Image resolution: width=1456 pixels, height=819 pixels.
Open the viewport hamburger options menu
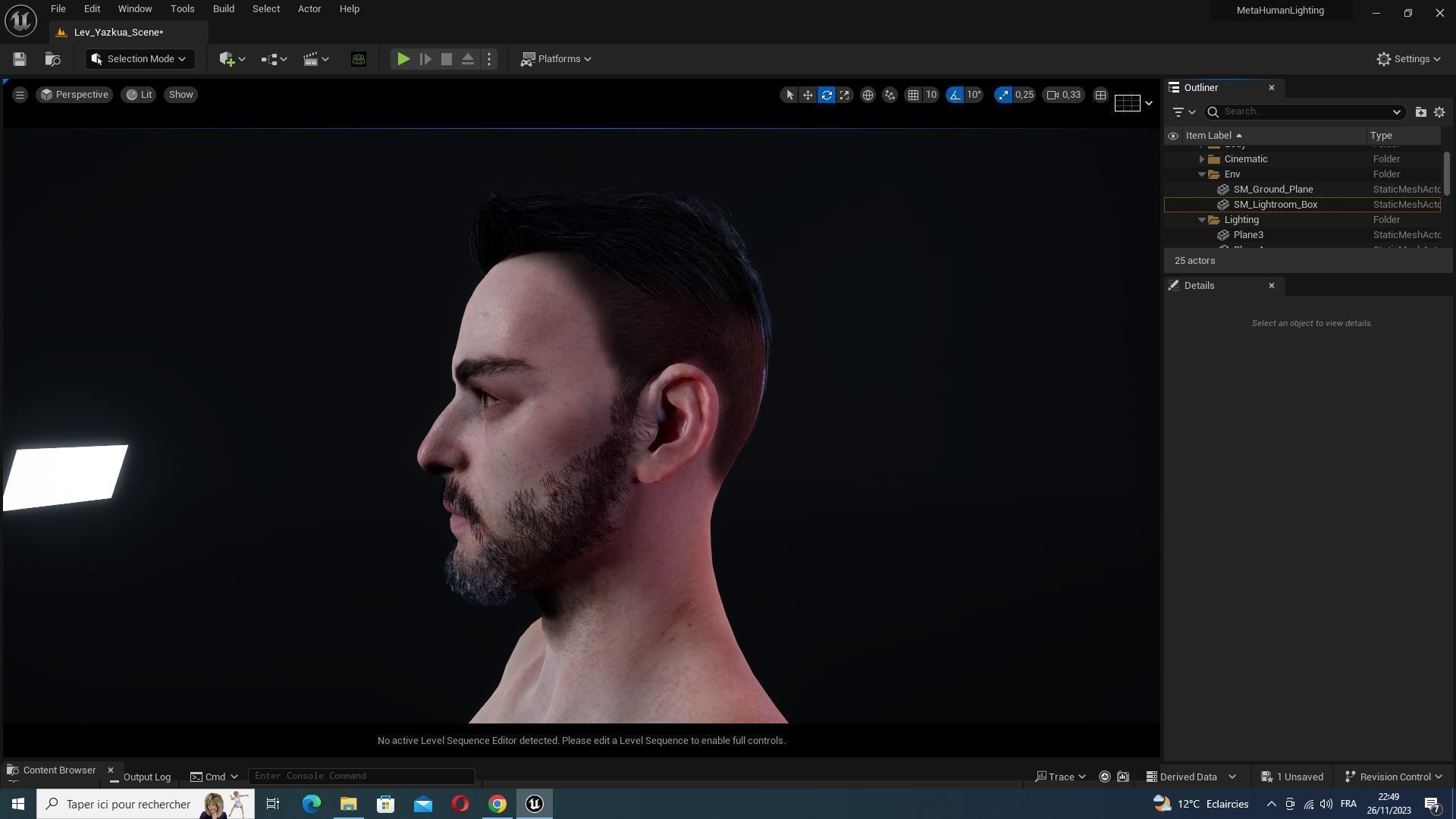point(20,95)
